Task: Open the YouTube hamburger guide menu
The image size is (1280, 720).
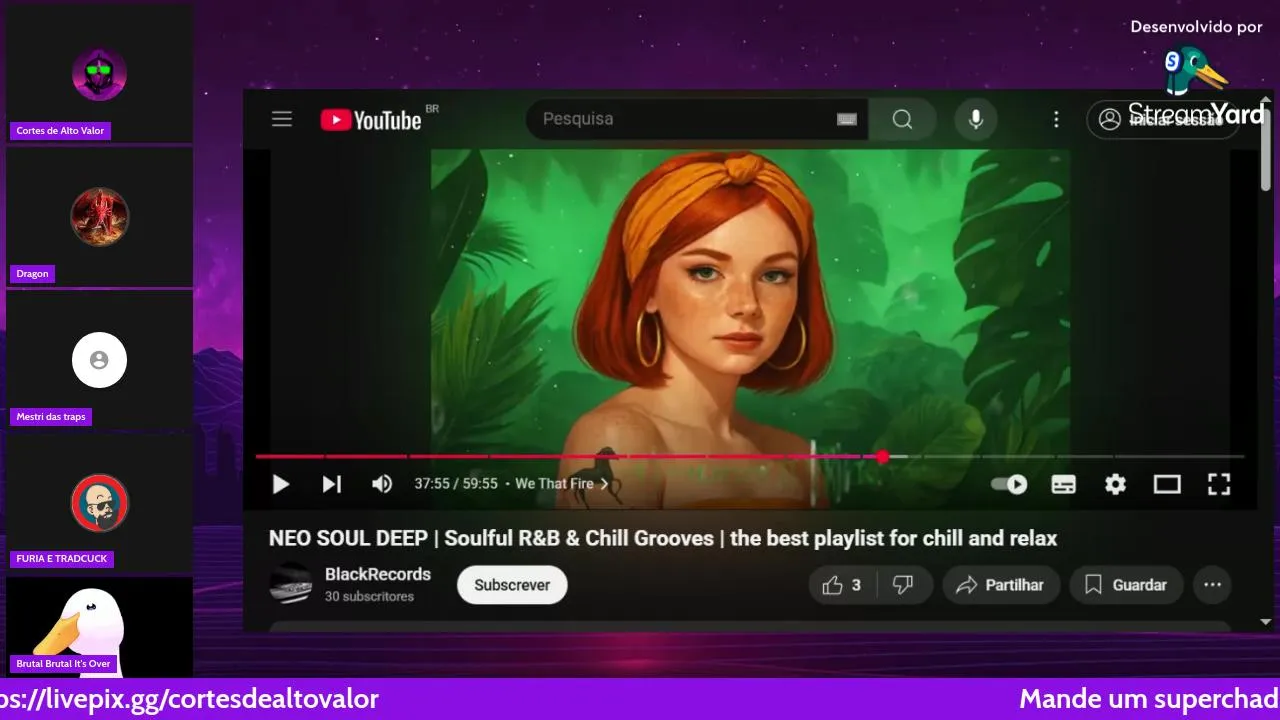Action: [282, 119]
